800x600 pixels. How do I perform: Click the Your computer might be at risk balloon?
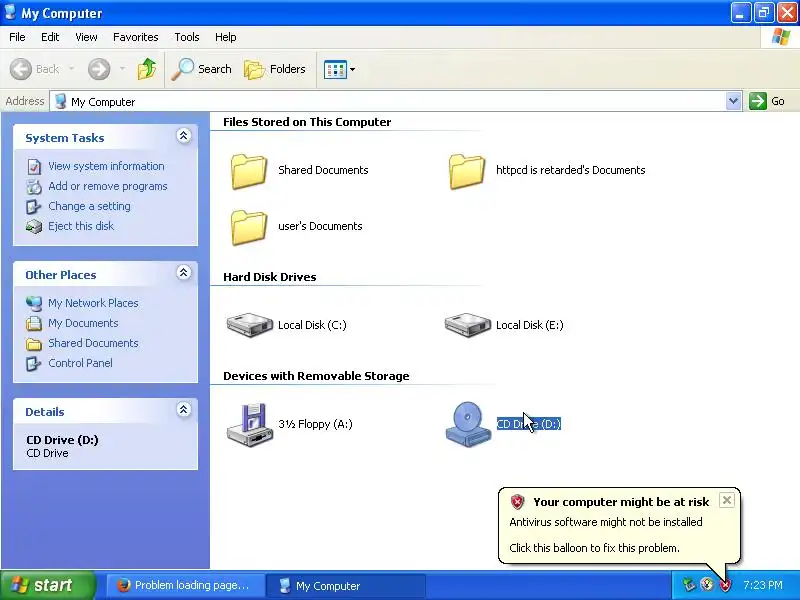coord(619,526)
